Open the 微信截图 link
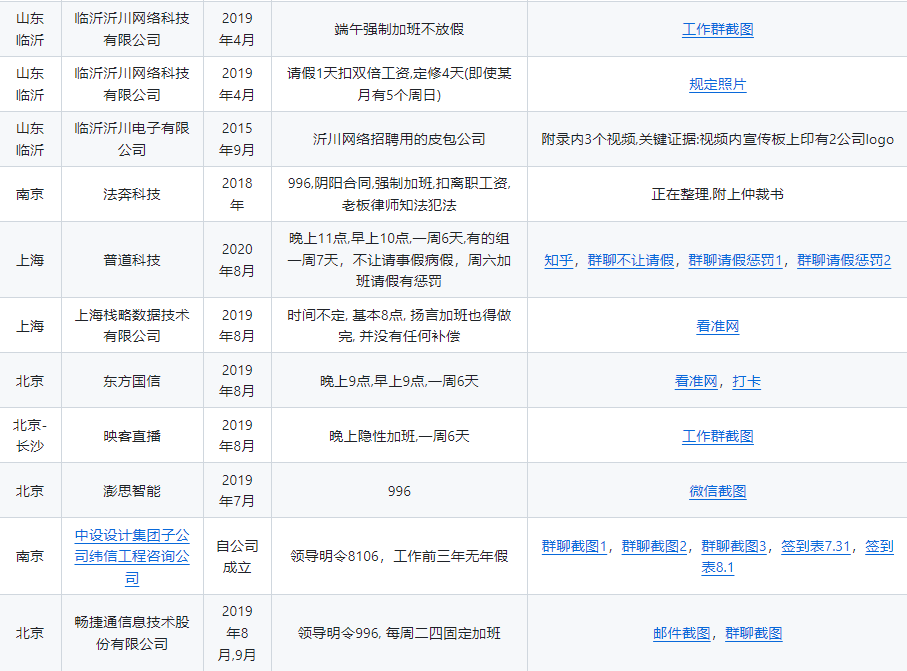 (x=717, y=491)
